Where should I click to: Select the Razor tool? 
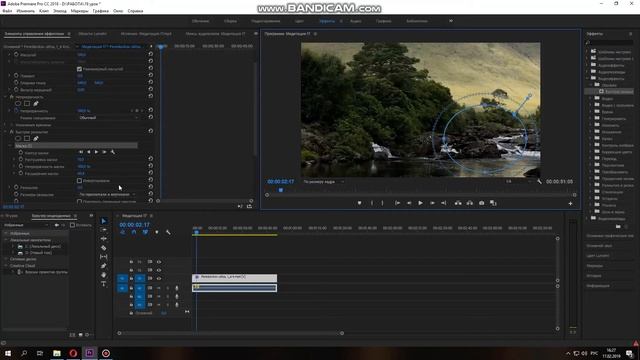pos(104,248)
